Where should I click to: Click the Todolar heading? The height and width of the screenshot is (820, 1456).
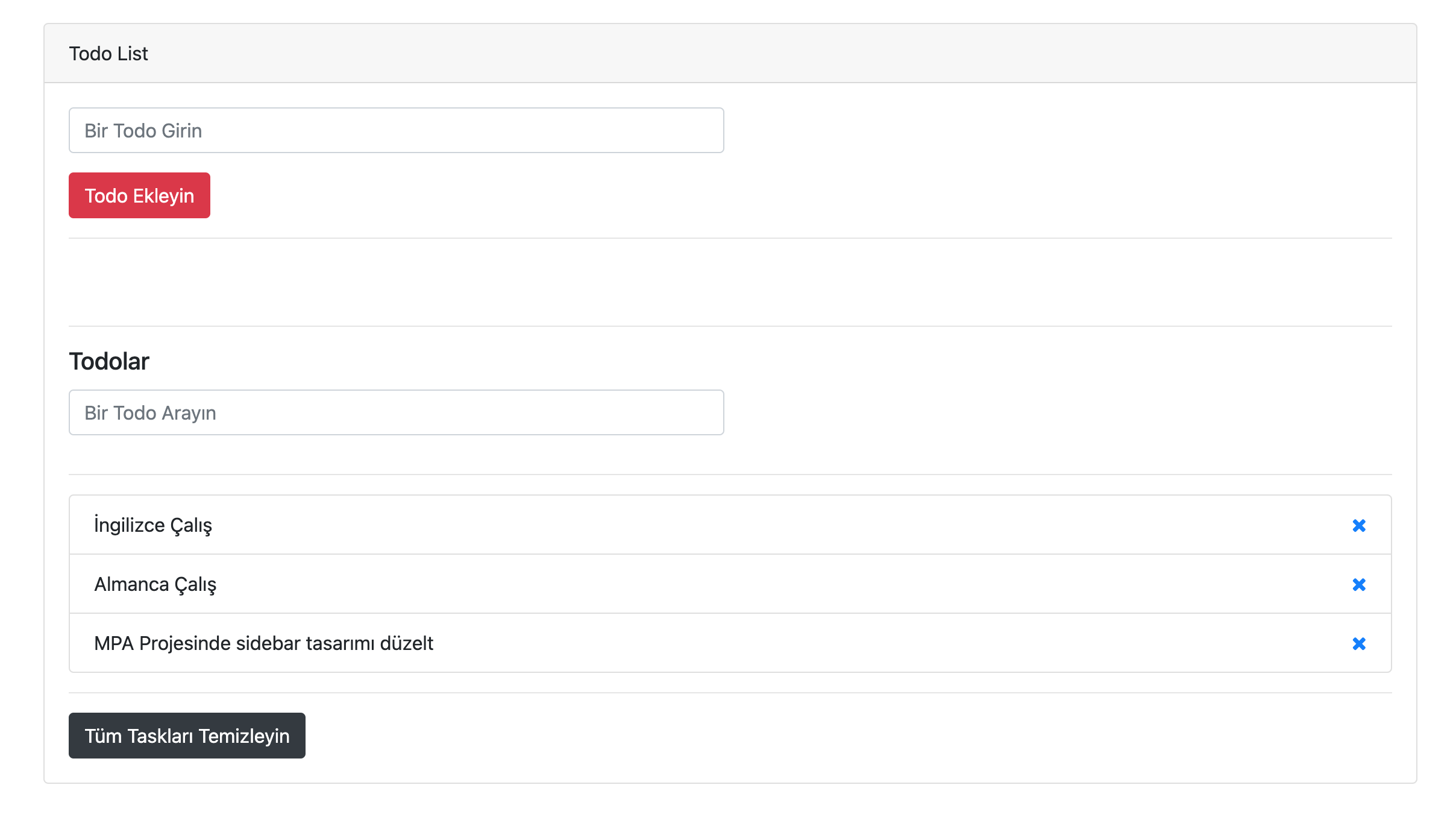tap(109, 361)
